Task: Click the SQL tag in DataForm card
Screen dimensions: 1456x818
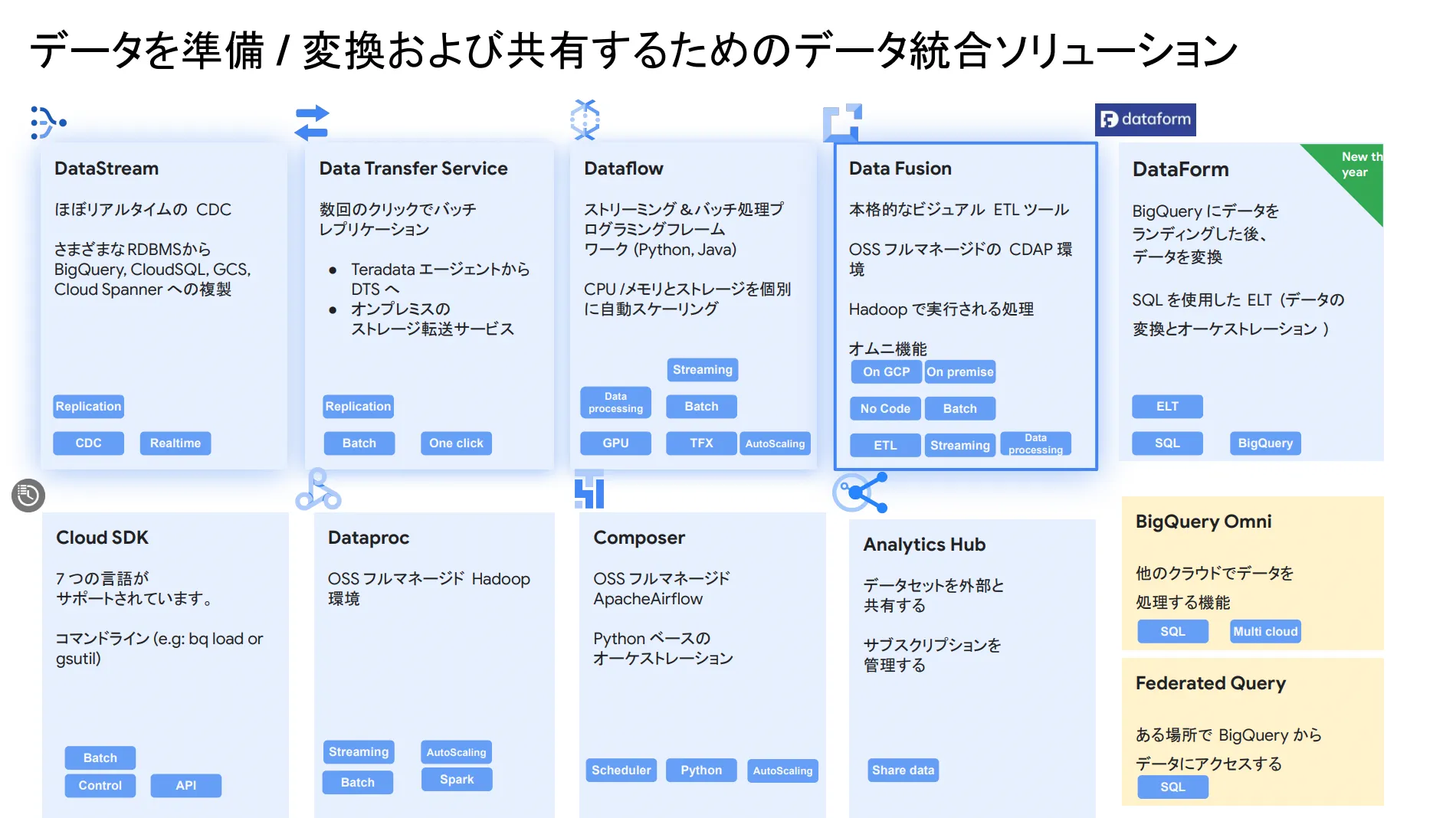Action: (1167, 443)
